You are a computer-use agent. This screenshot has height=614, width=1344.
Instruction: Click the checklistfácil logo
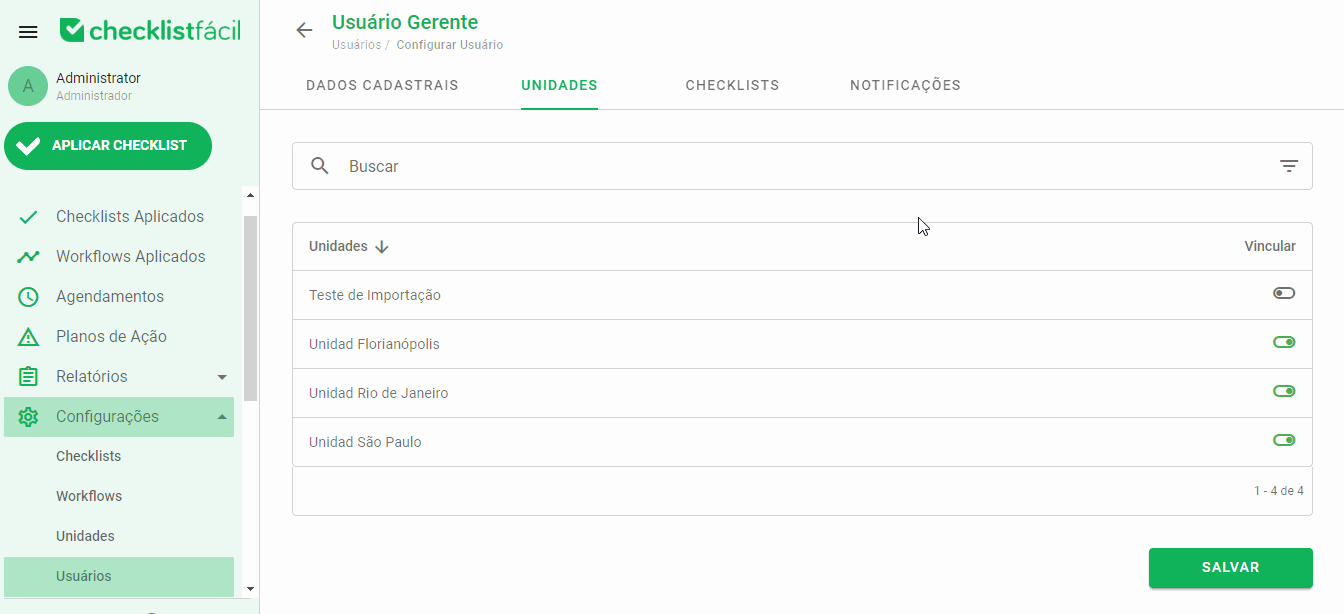[x=150, y=29]
